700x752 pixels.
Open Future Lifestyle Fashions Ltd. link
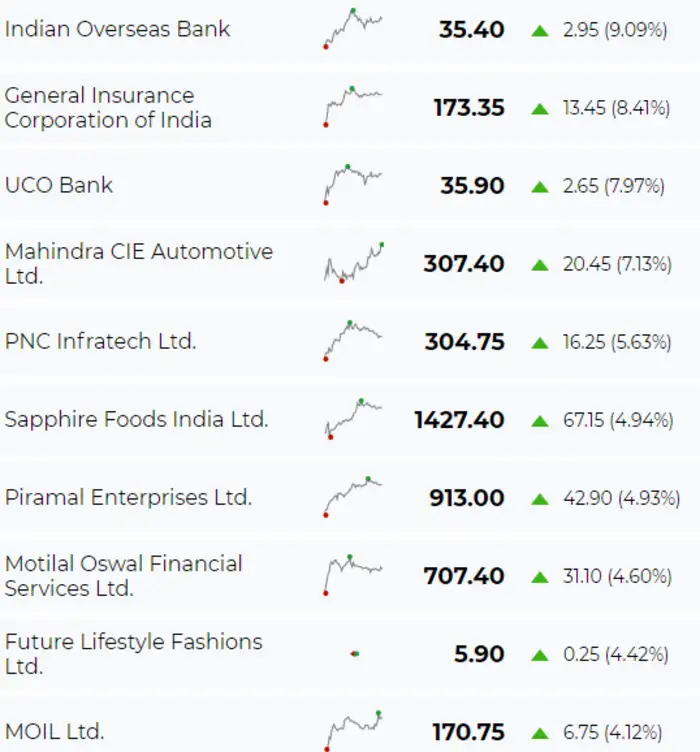(133, 653)
